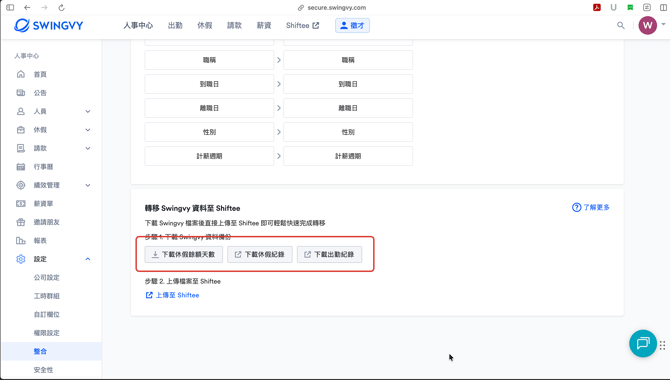
Task: Click the search magnifier icon
Action: (x=621, y=26)
